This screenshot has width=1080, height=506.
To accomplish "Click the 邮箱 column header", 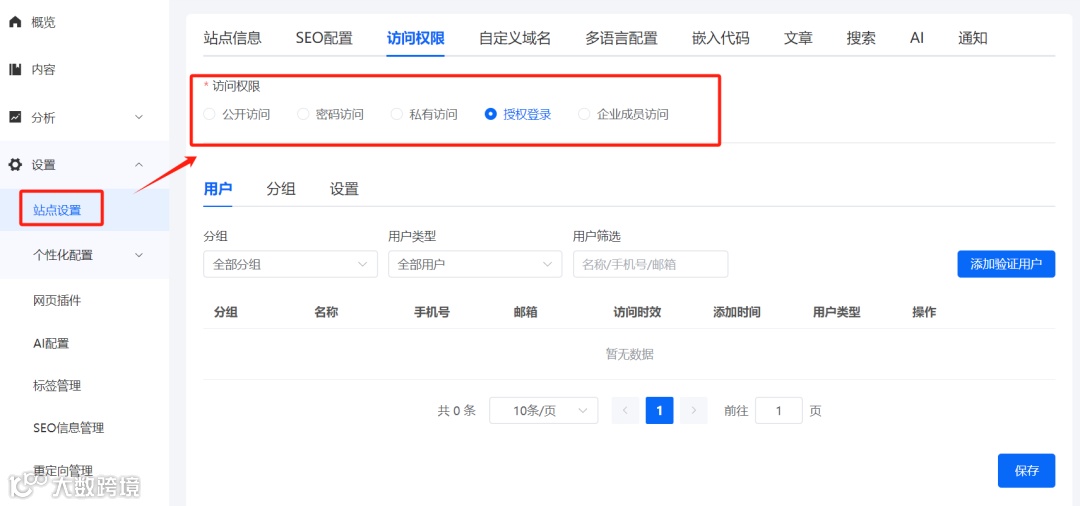I will 526,313.
